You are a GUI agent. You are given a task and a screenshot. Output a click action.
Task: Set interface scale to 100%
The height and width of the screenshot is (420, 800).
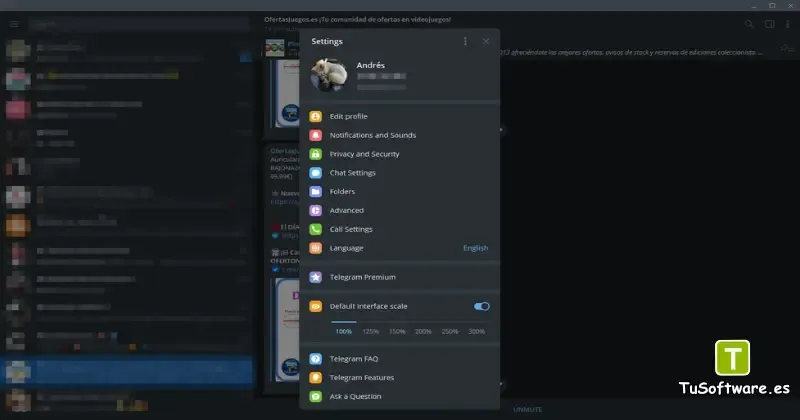coord(343,332)
